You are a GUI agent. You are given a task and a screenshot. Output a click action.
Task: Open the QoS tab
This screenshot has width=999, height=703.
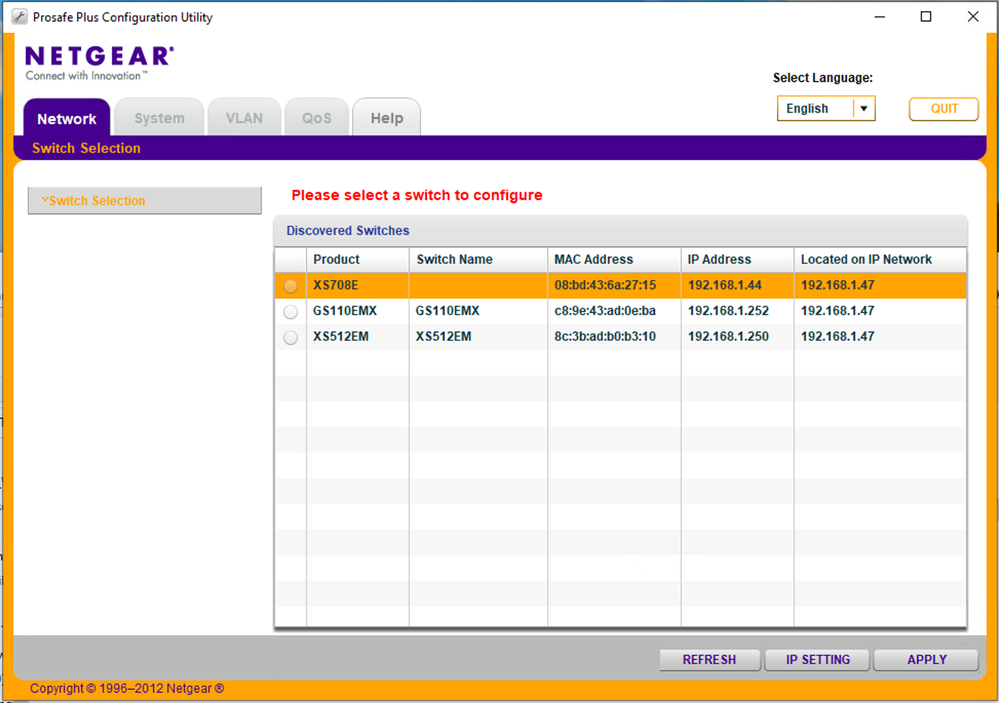317,118
